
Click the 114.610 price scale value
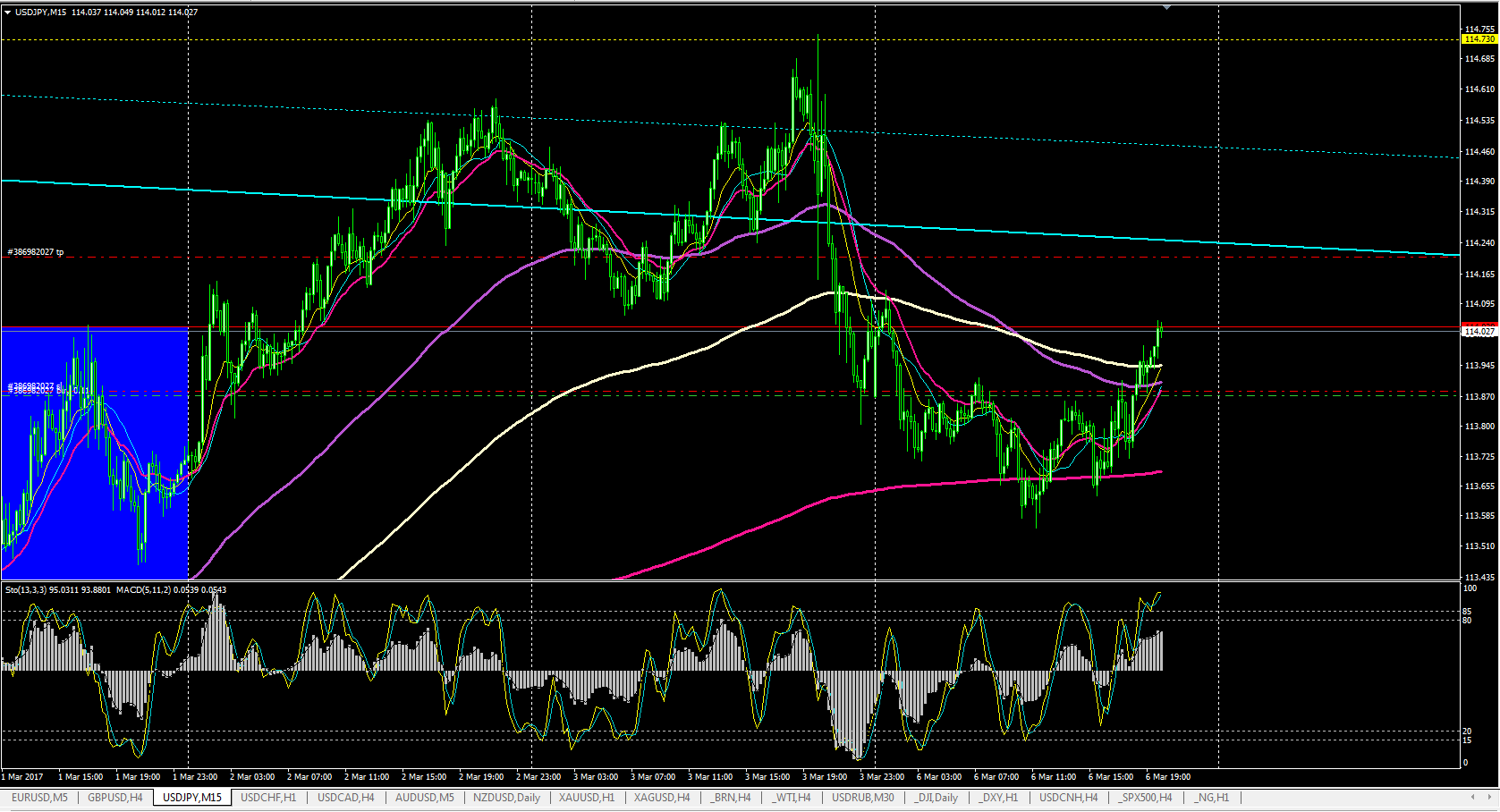point(1479,89)
